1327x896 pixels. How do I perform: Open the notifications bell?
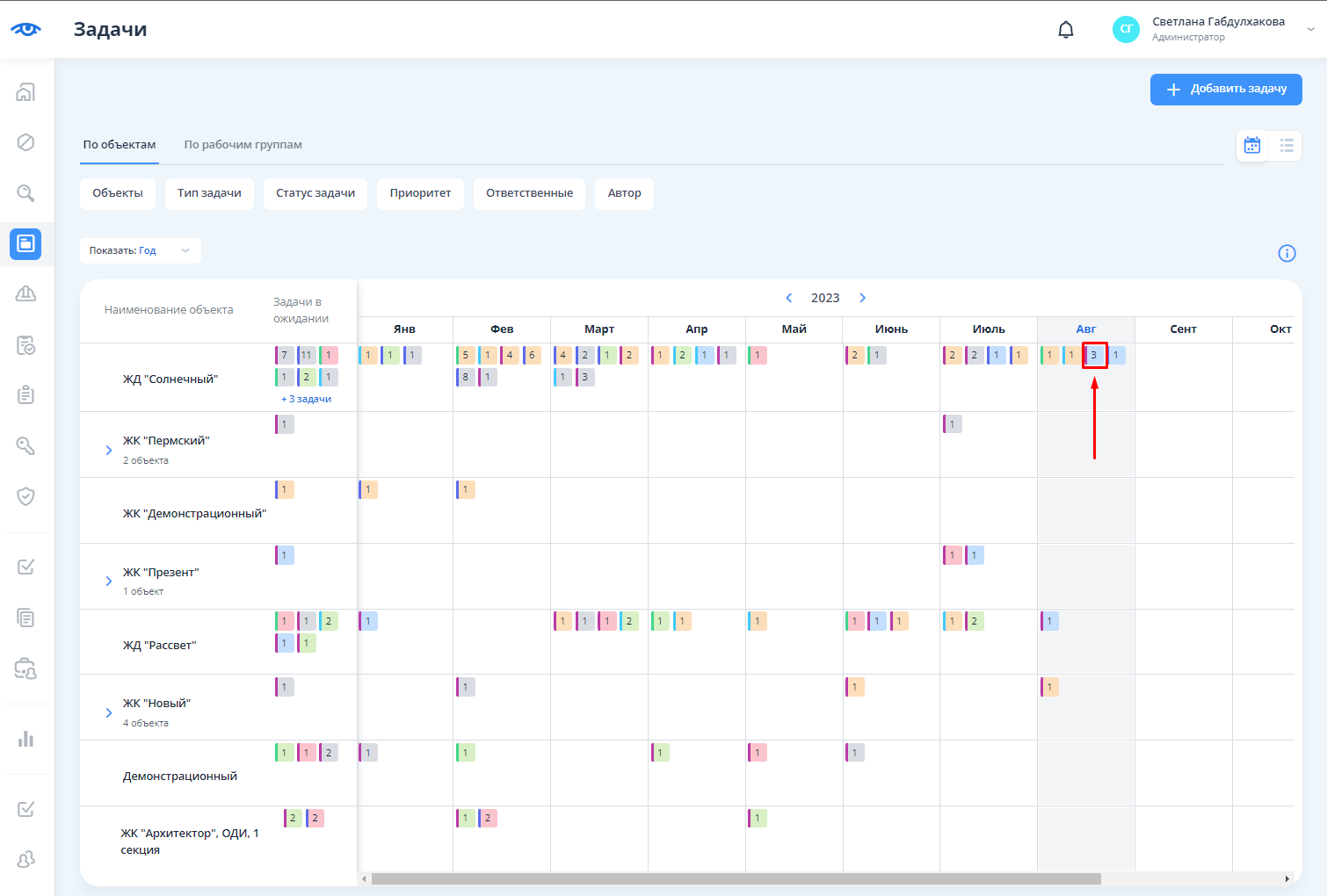click(1065, 30)
